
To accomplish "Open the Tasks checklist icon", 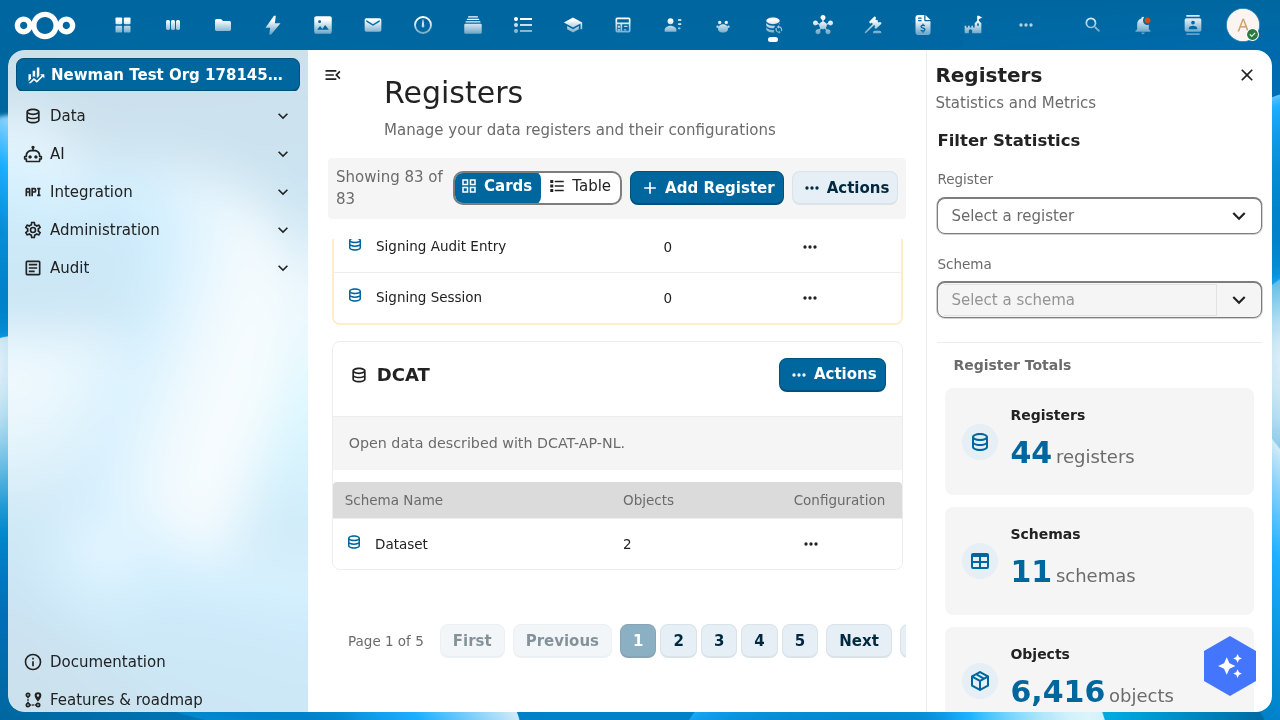I will click(x=523, y=25).
